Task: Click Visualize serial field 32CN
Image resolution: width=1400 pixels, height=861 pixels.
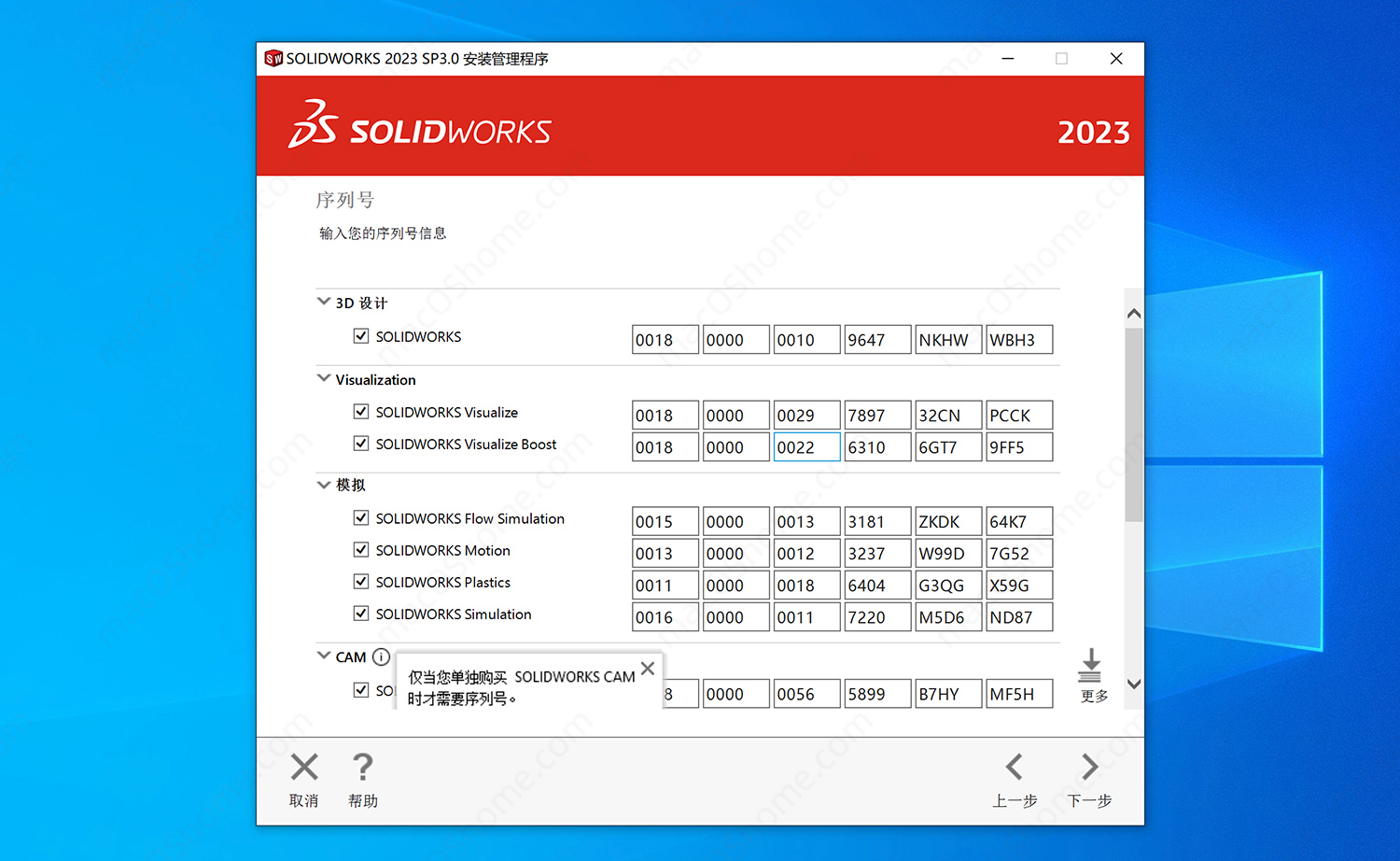Action: pos(948,415)
